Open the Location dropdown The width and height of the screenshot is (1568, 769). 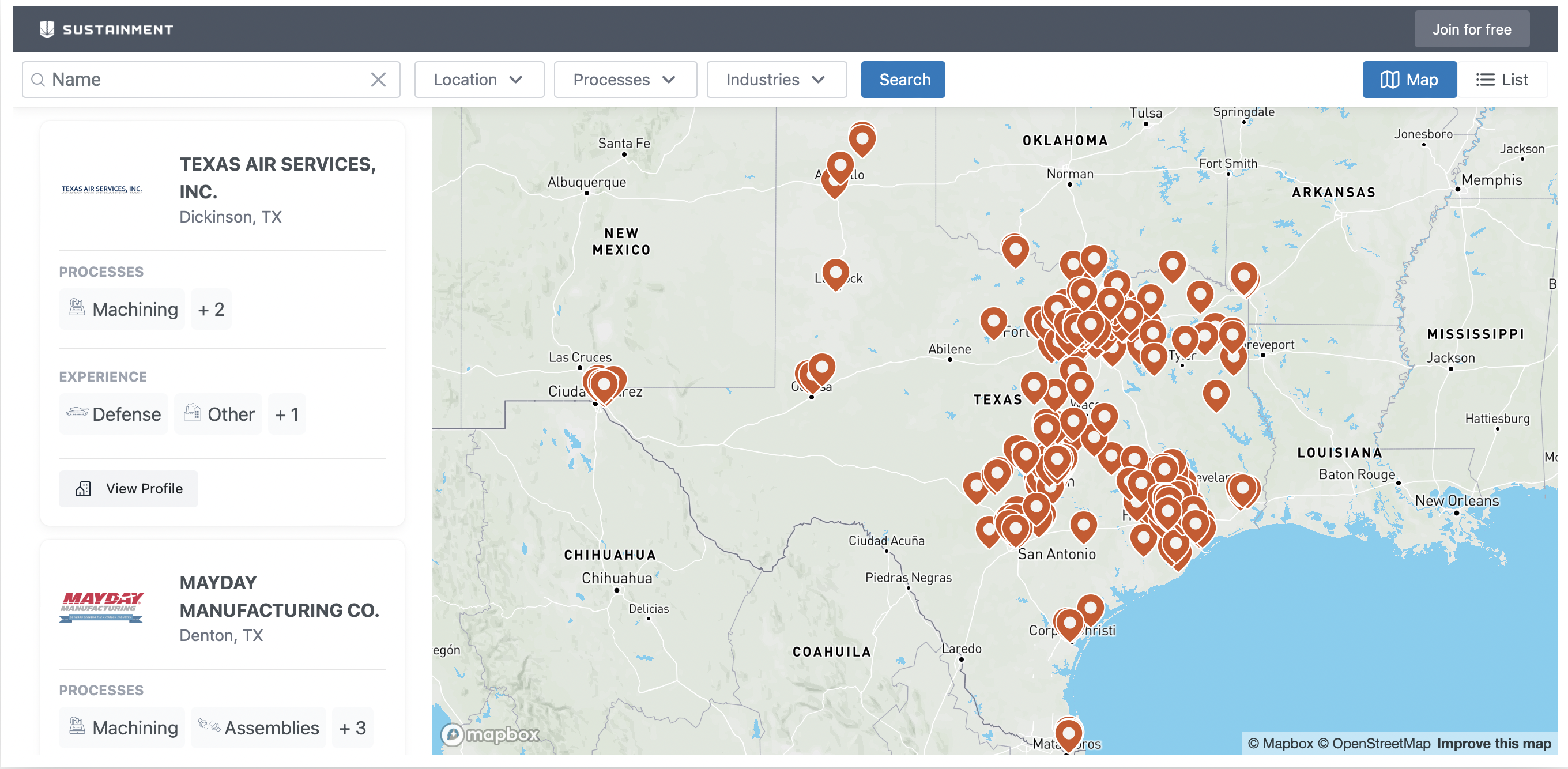(478, 79)
